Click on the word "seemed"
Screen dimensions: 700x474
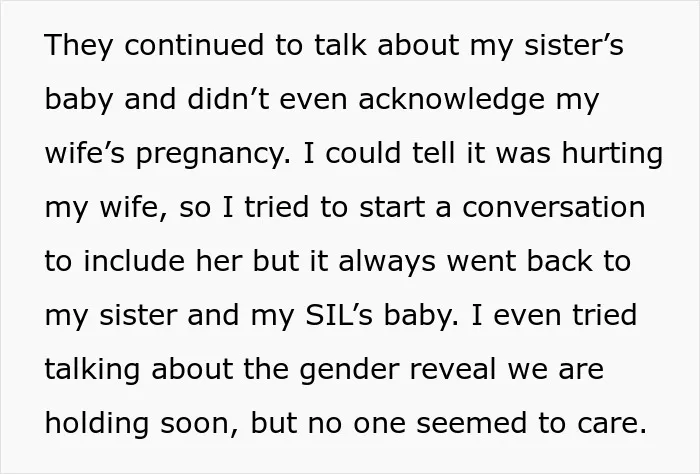[x=471, y=423]
